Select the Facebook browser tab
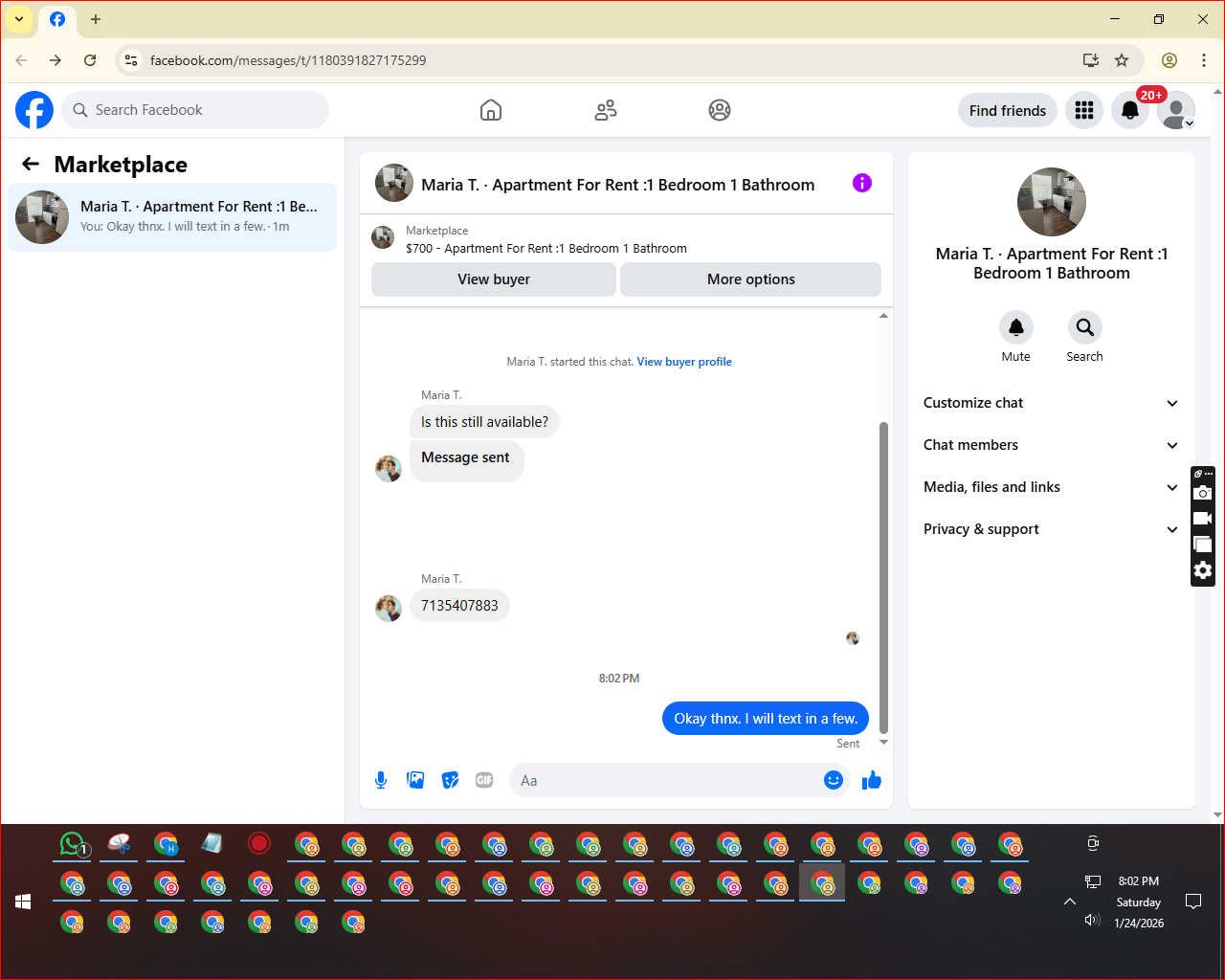 click(x=57, y=19)
